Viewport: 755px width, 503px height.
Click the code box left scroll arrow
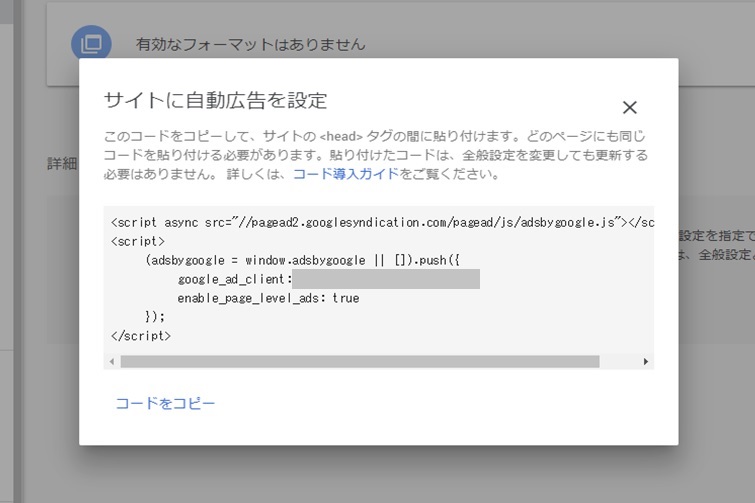point(112,361)
